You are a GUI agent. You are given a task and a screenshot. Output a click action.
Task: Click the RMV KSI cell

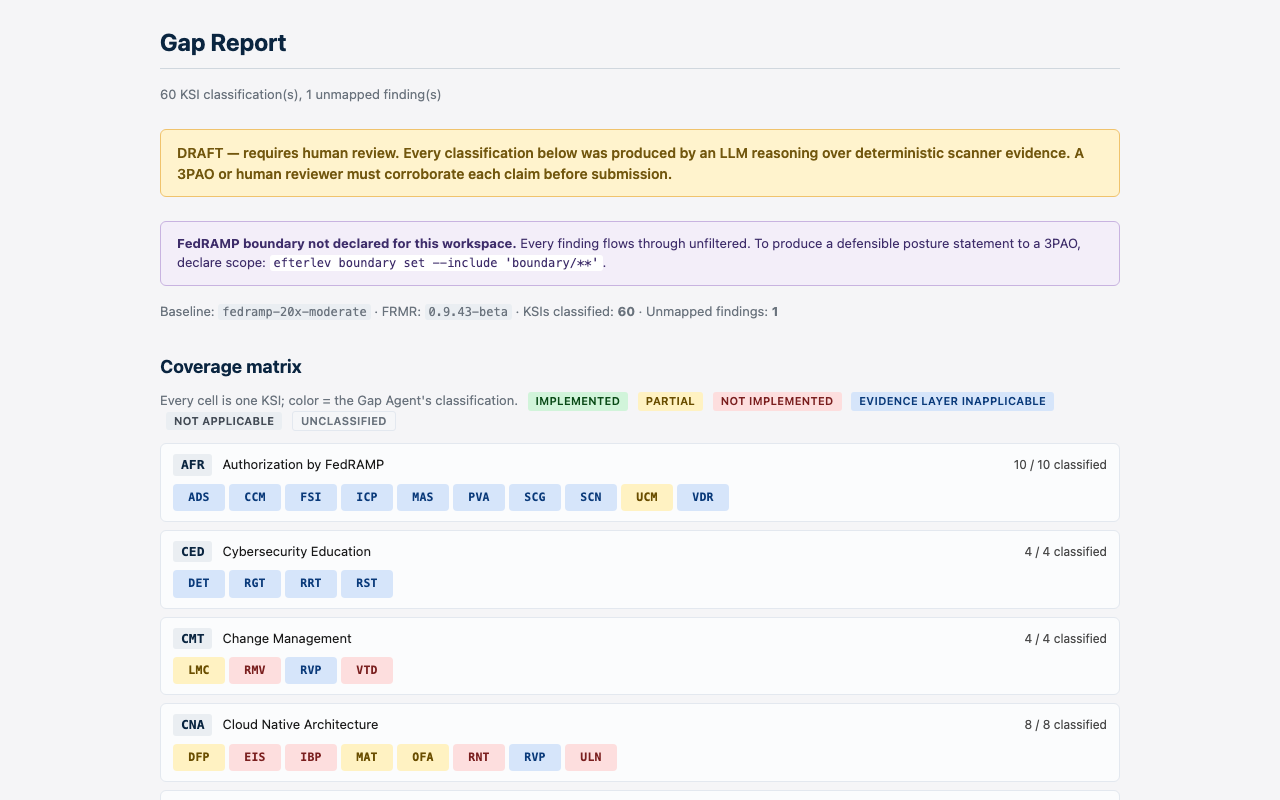point(255,670)
